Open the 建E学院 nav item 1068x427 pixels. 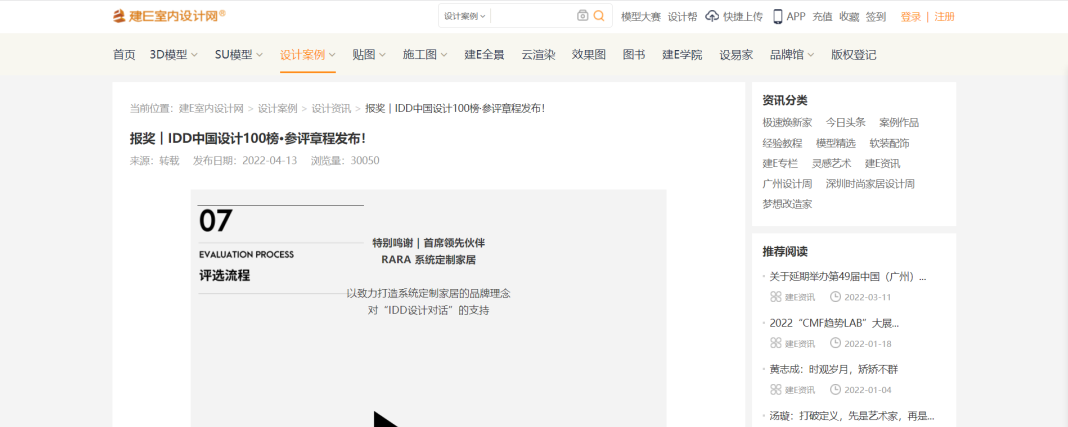pyautogui.click(x=682, y=55)
